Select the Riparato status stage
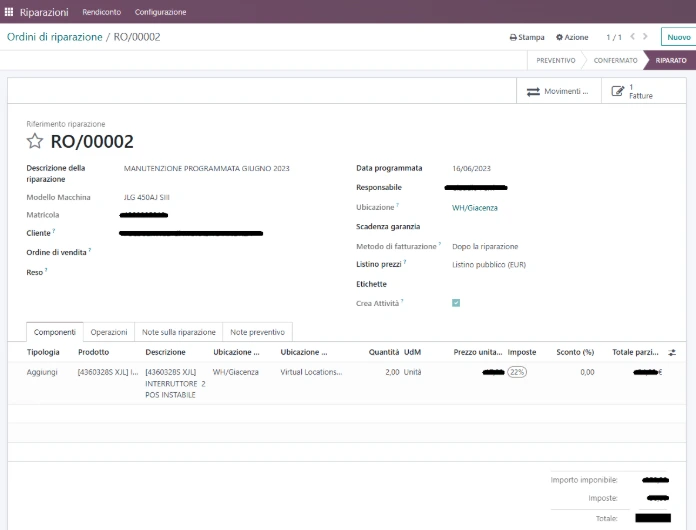696x530 pixels. tap(671, 60)
